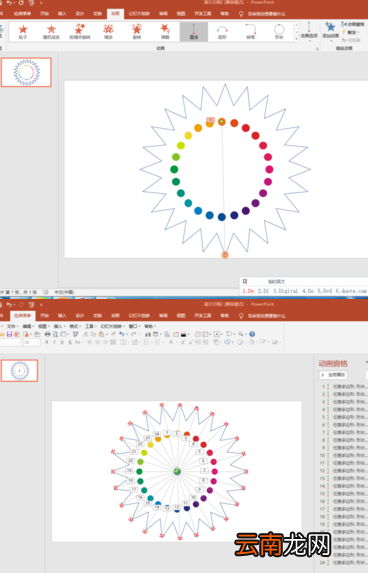Select animation row 1 in animation pane
This screenshot has height=573, width=368.
coord(344,386)
